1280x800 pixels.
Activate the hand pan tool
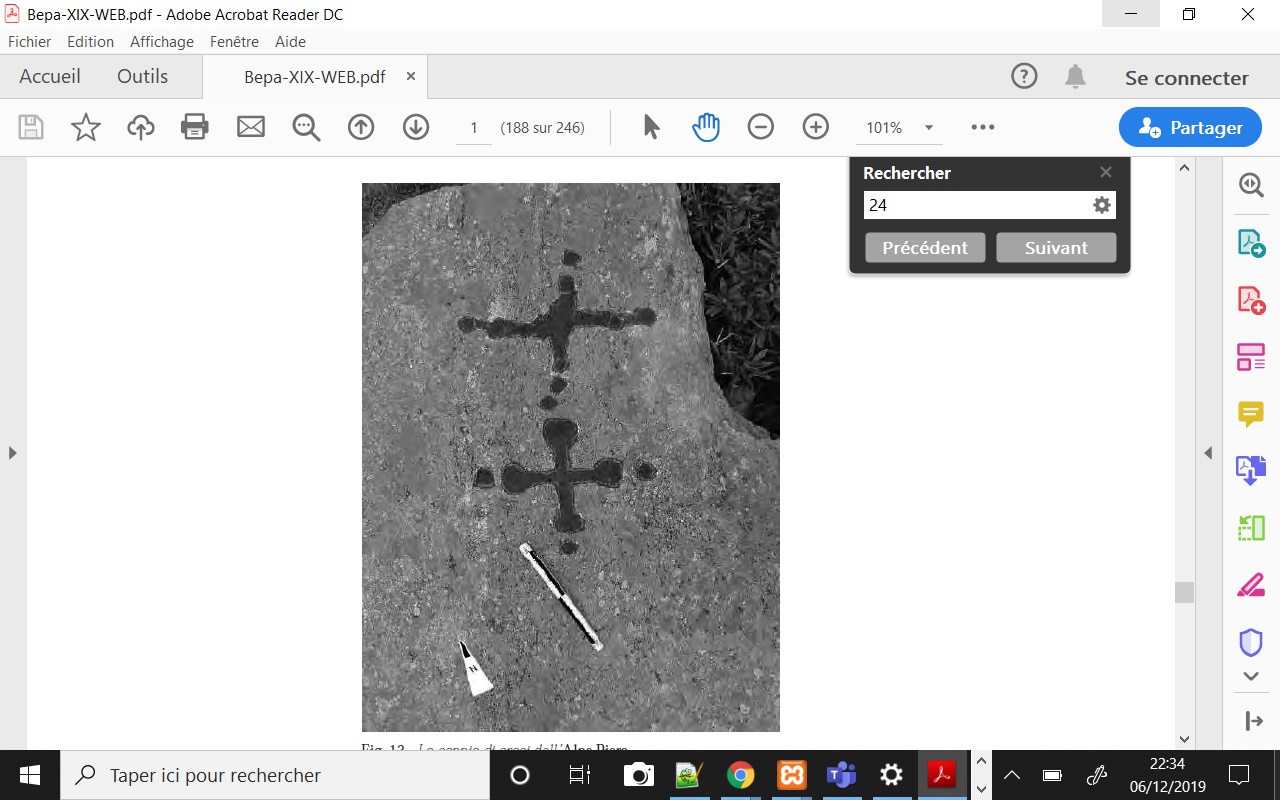(706, 127)
